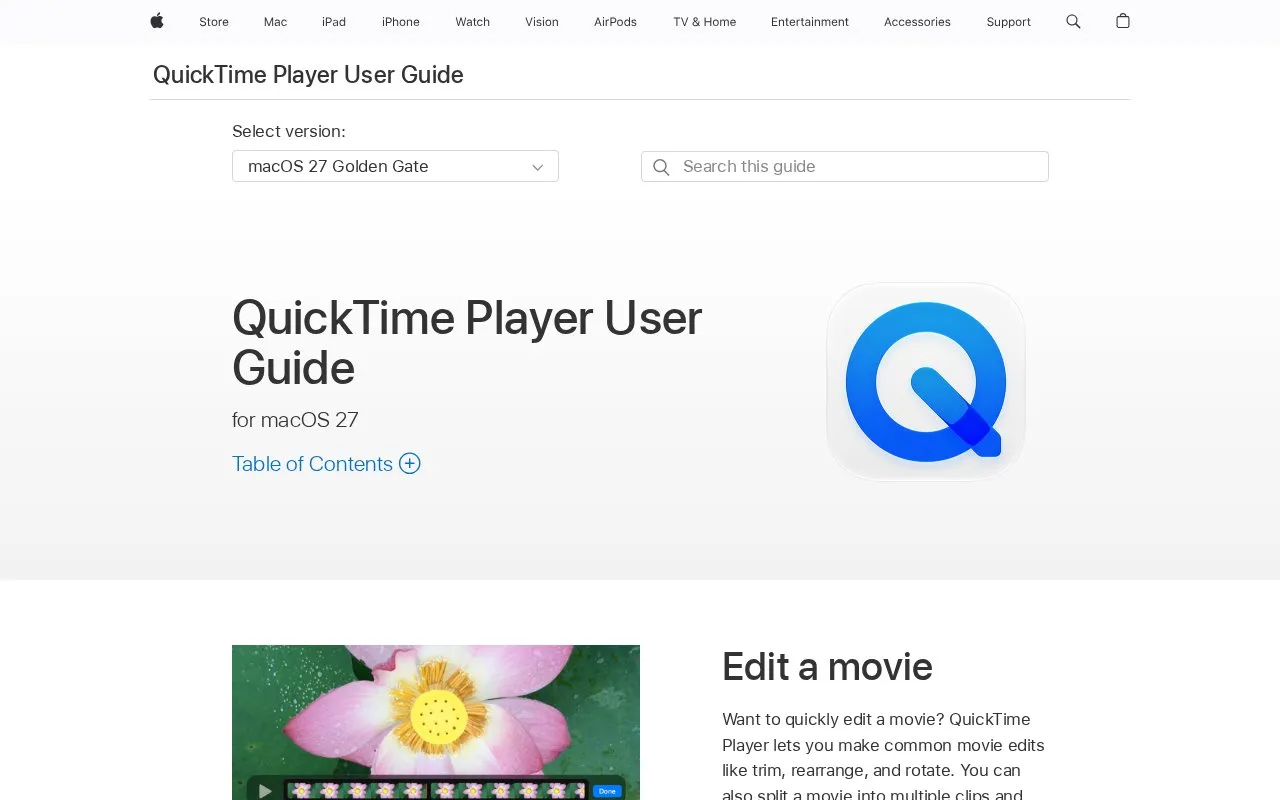The width and height of the screenshot is (1280, 800).
Task: Open the macOS 27 Golden Gate version dropdown
Action: tap(395, 166)
